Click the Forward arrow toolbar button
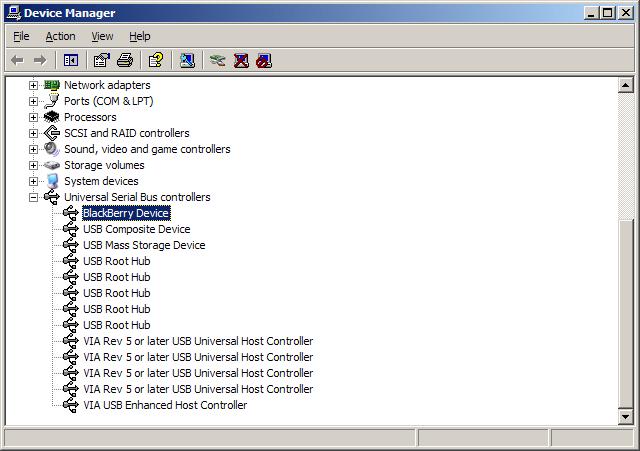This screenshot has height=451, width=640. (x=40, y=60)
